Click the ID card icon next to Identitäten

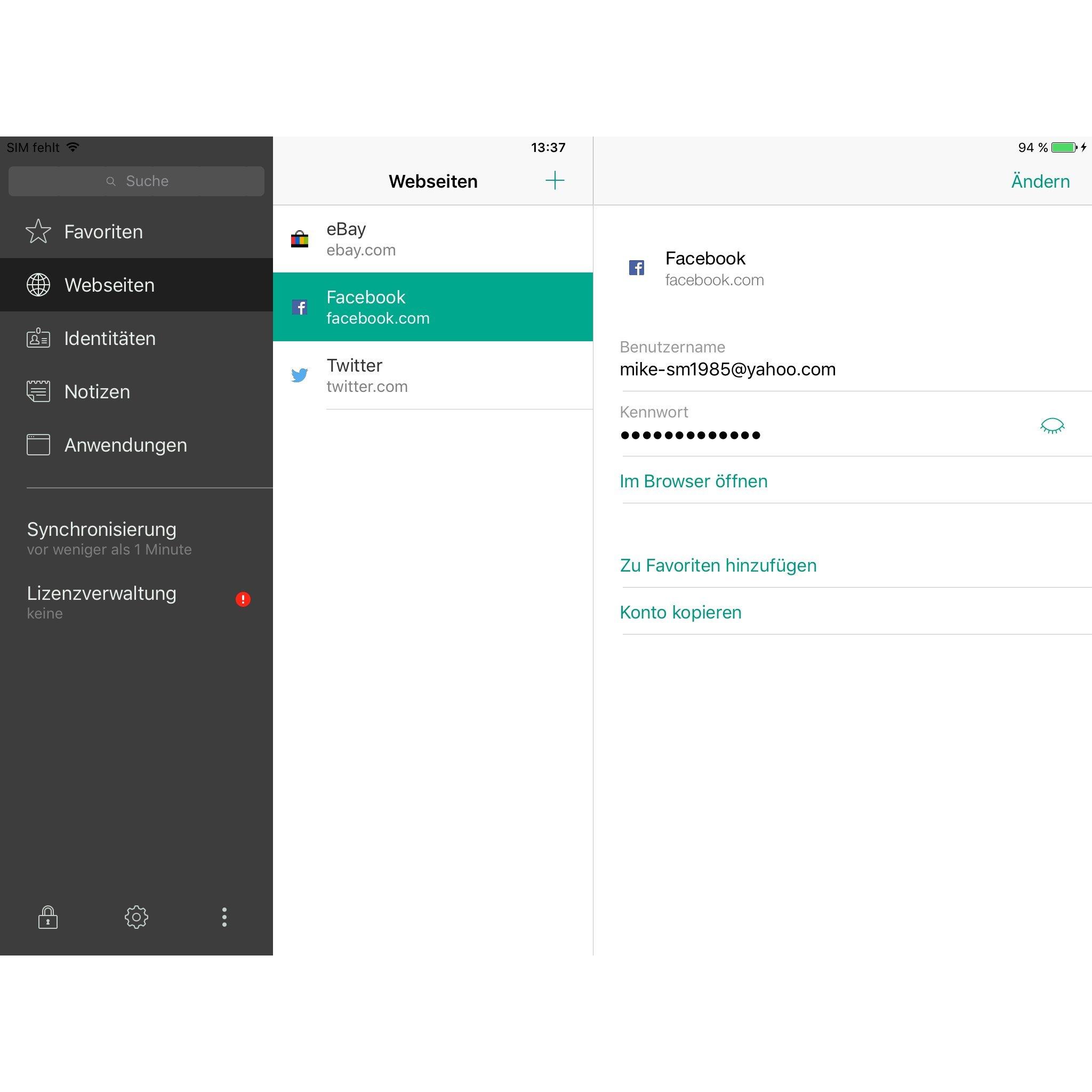click(x=38, y=338)
